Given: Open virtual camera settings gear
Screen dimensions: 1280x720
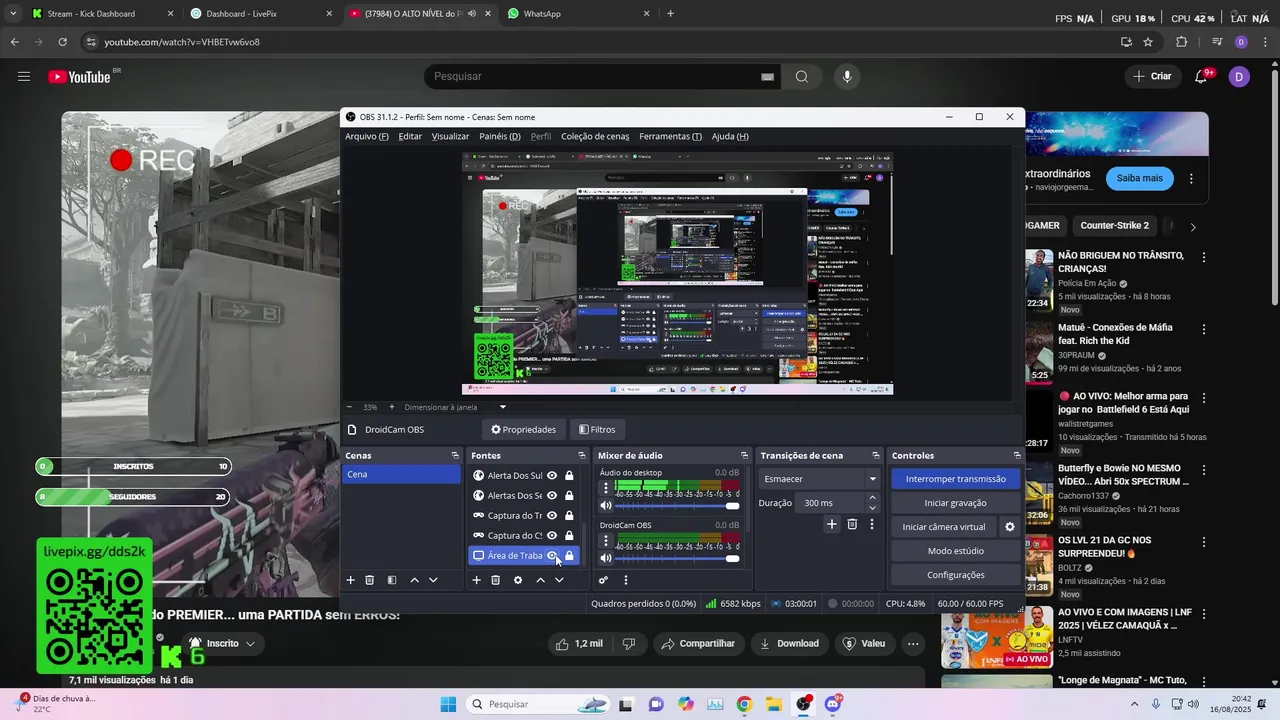Looking at the screenshot, I should pyautogui.click(x=1009, y=527).
